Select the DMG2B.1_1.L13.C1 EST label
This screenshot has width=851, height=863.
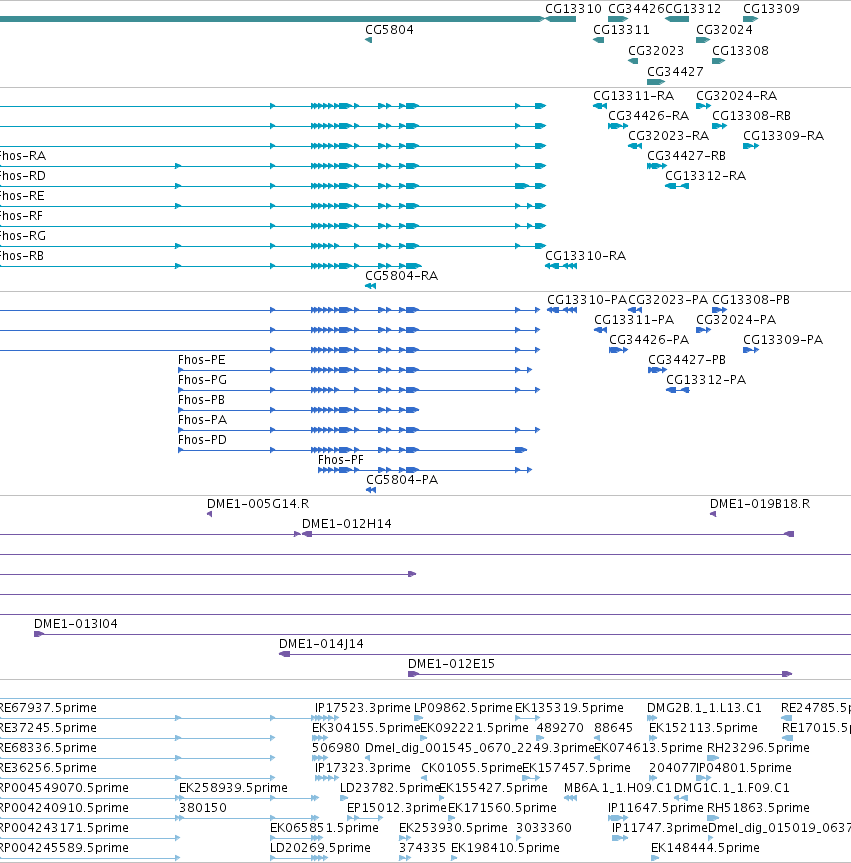(704, 708)
